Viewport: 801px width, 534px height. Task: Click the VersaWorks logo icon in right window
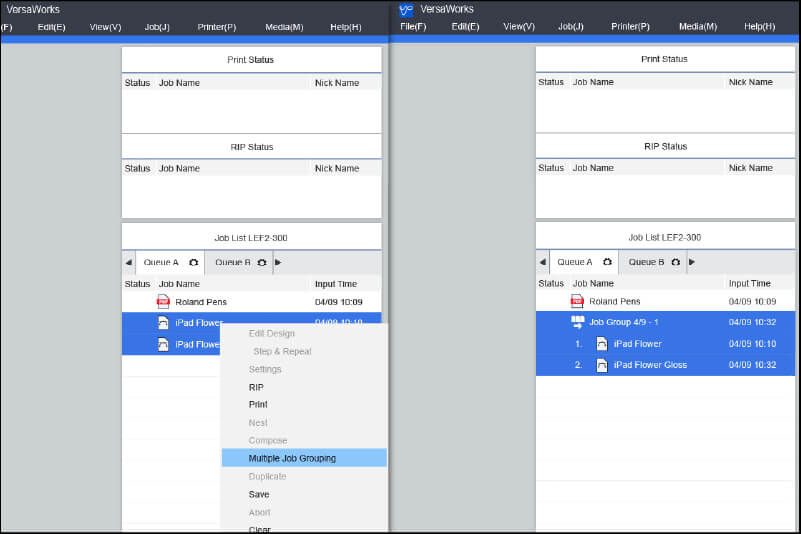(405, 10)
